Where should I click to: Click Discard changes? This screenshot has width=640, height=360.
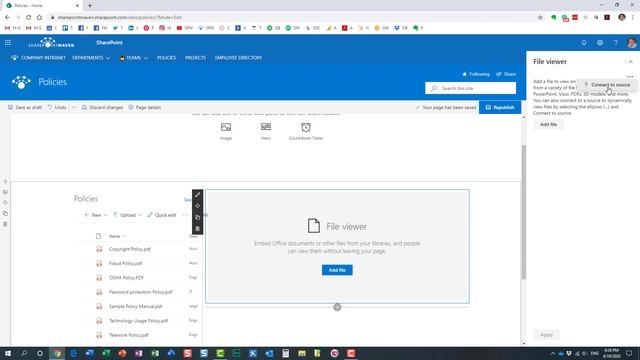(102, 107)
